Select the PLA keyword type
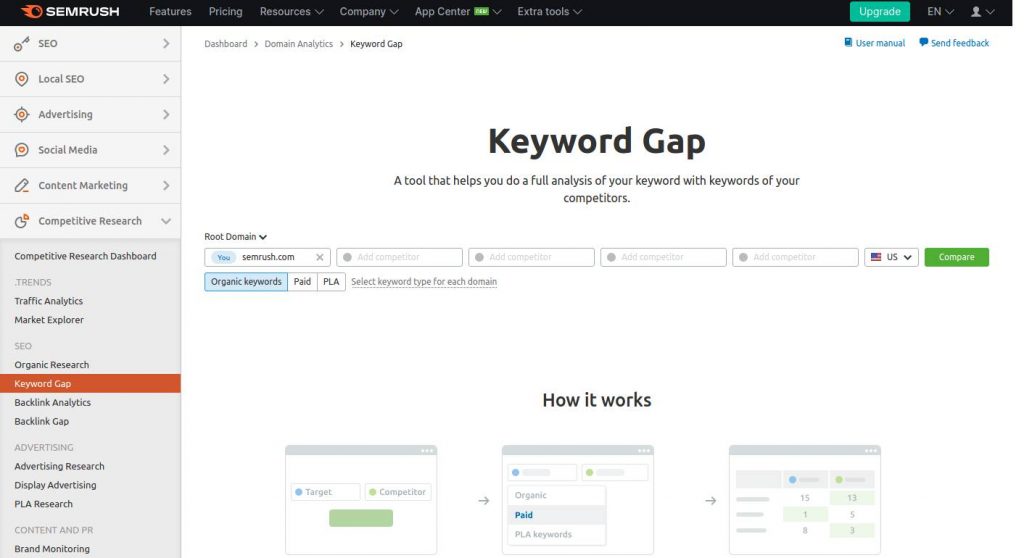The image size is (1024, 558). [331, 282]
